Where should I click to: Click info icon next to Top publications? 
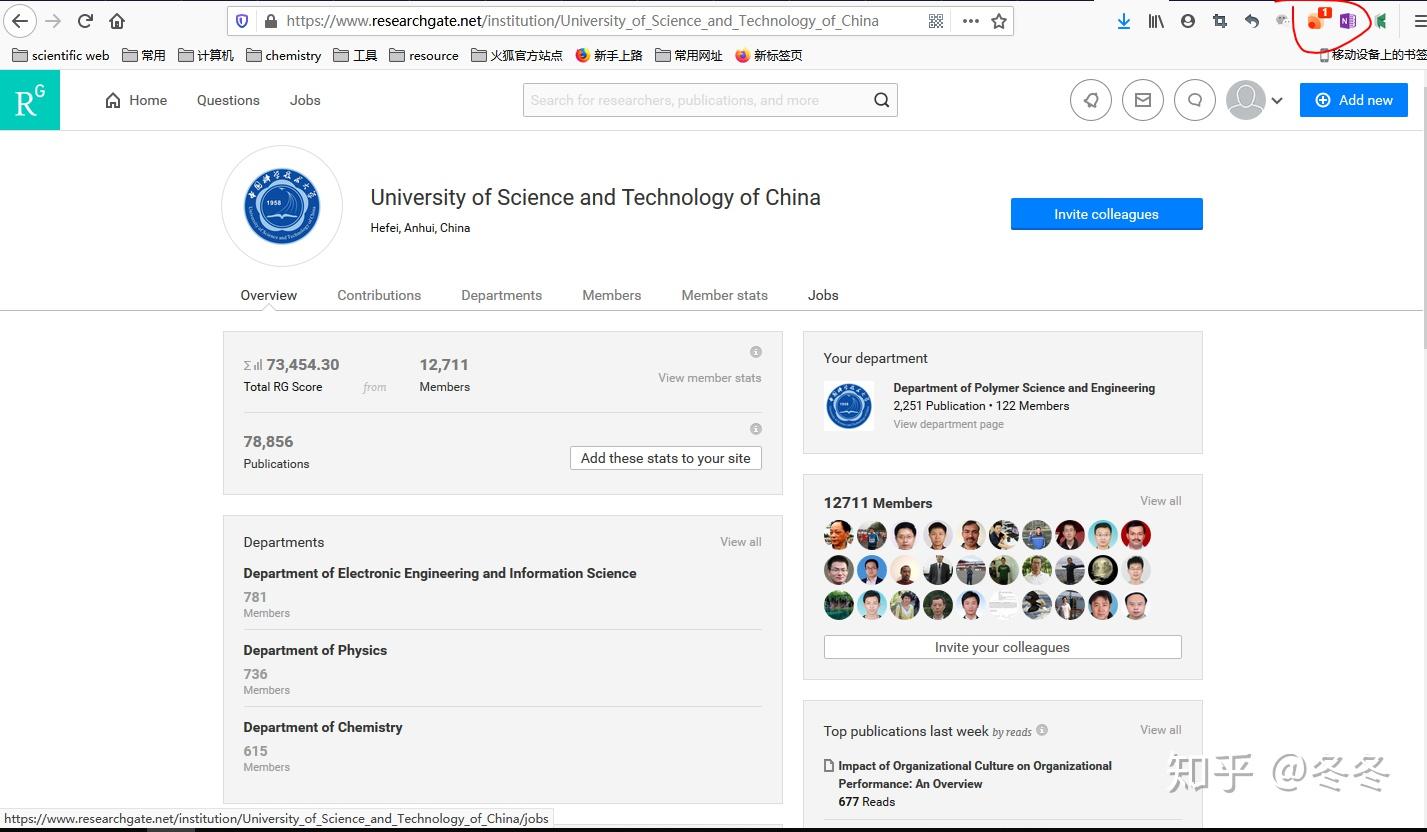point(1042,730)
